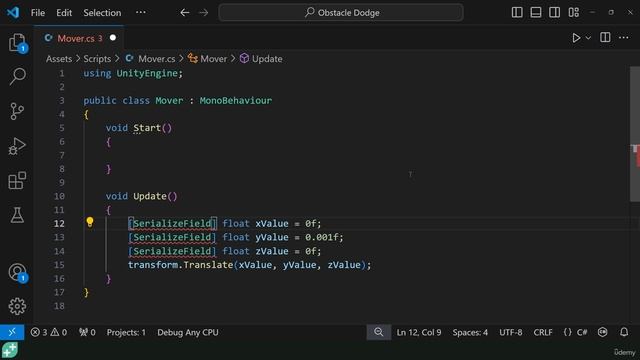Click SerializeField on line 14
Screen dimensions: 640x360
(172, 251)
